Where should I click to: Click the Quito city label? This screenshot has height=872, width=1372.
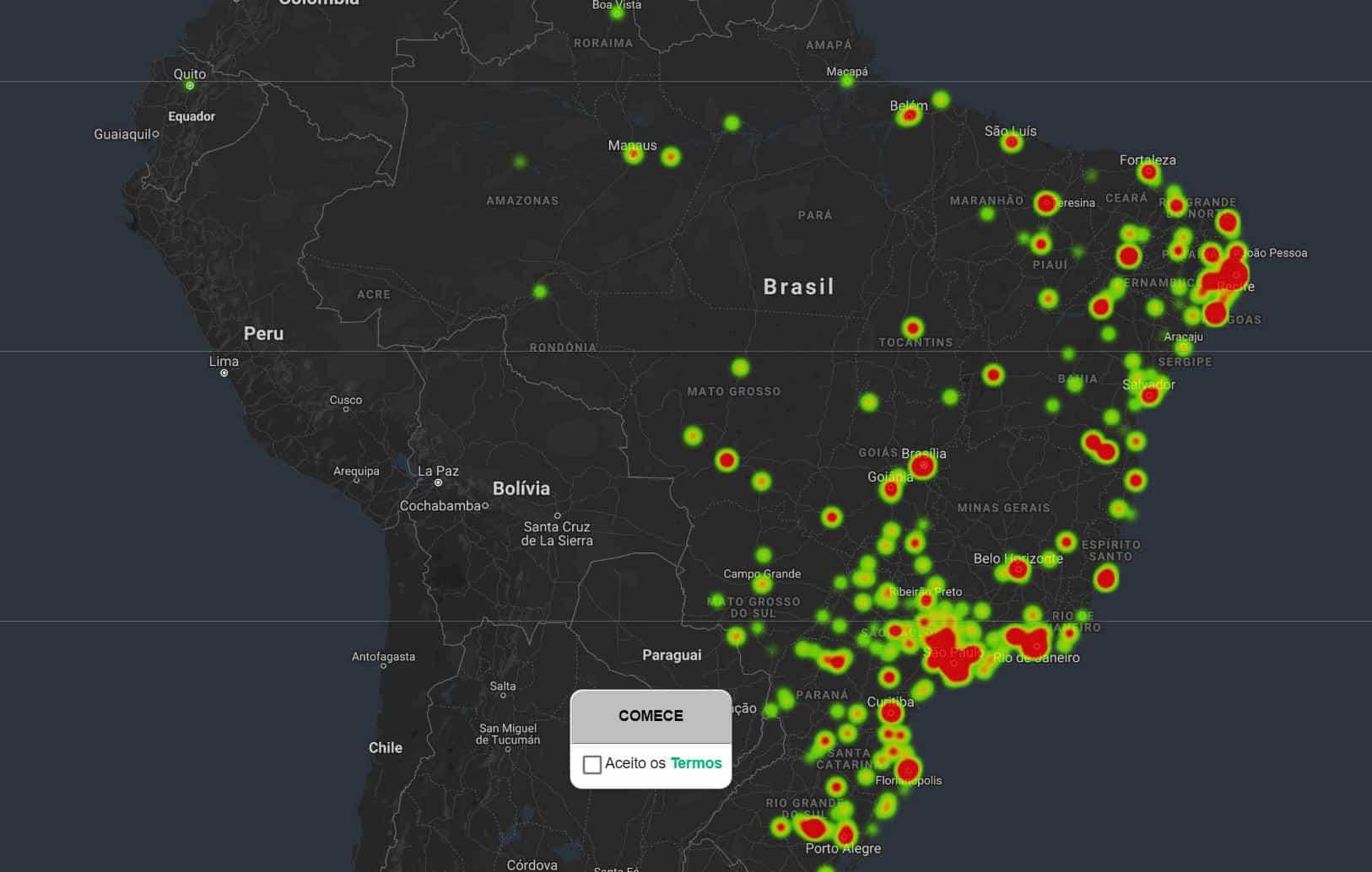tap(189, 74)
